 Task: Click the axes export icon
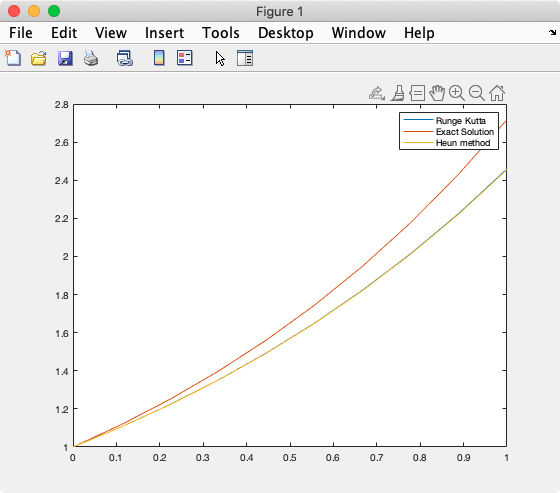point(377,93)
